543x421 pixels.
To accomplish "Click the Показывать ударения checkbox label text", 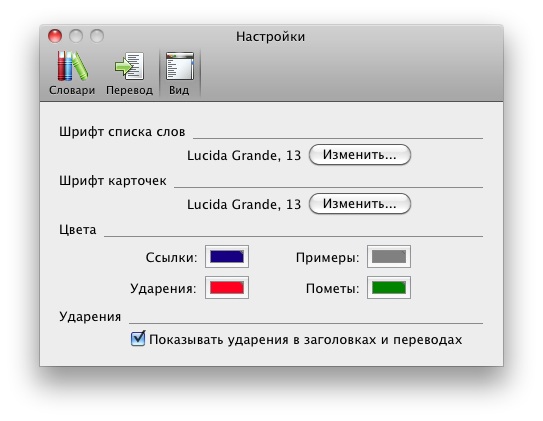I will [305, 340].
